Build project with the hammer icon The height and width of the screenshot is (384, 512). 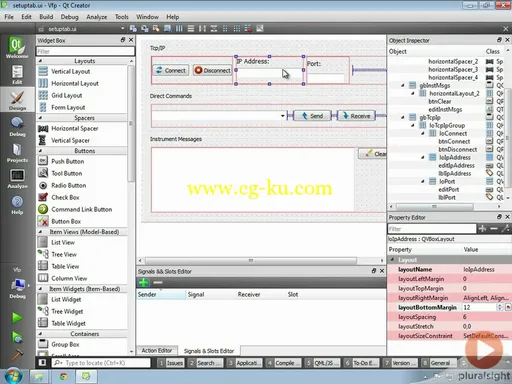point(17,355)
